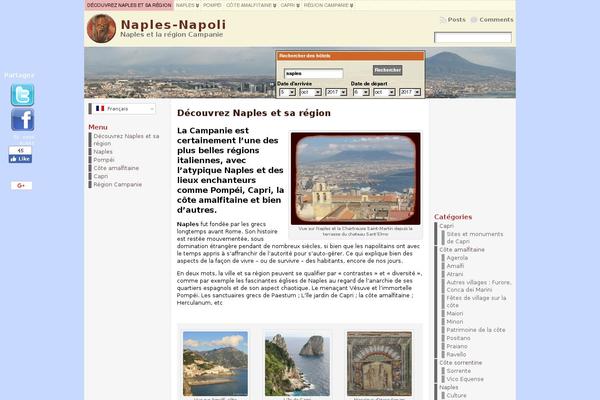Open Pompéi in top navigation
This screenshot has height=400, width=600.
pyautogui.click(x=212, y=5)
